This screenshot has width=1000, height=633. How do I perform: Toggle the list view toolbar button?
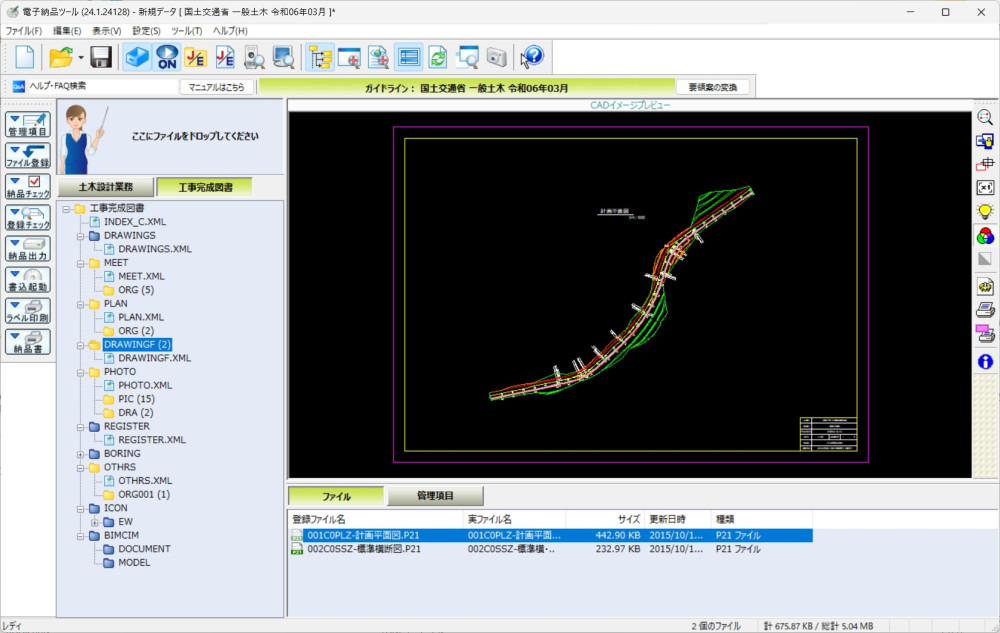408,57
